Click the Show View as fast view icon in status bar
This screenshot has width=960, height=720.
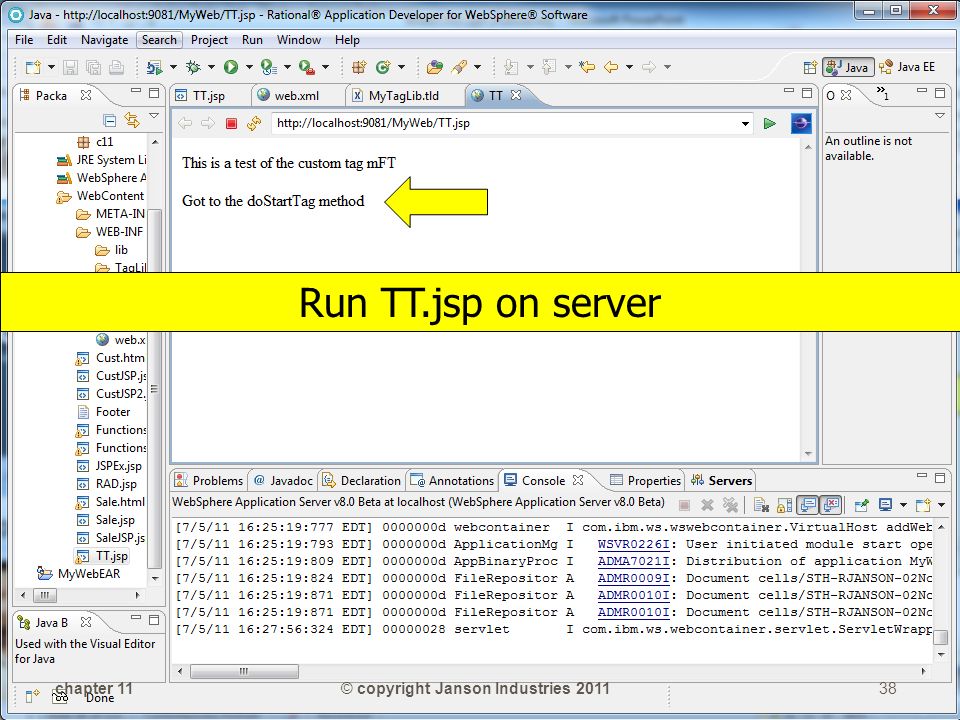pyautogui.click(x=32, y=696)
